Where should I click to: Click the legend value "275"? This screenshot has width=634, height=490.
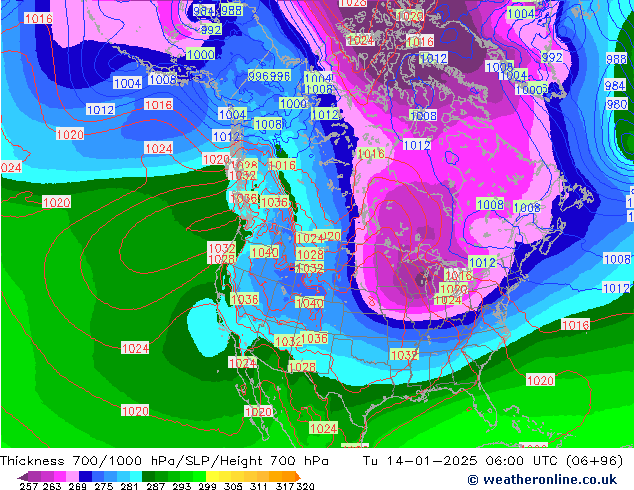(x=104, y=486)
